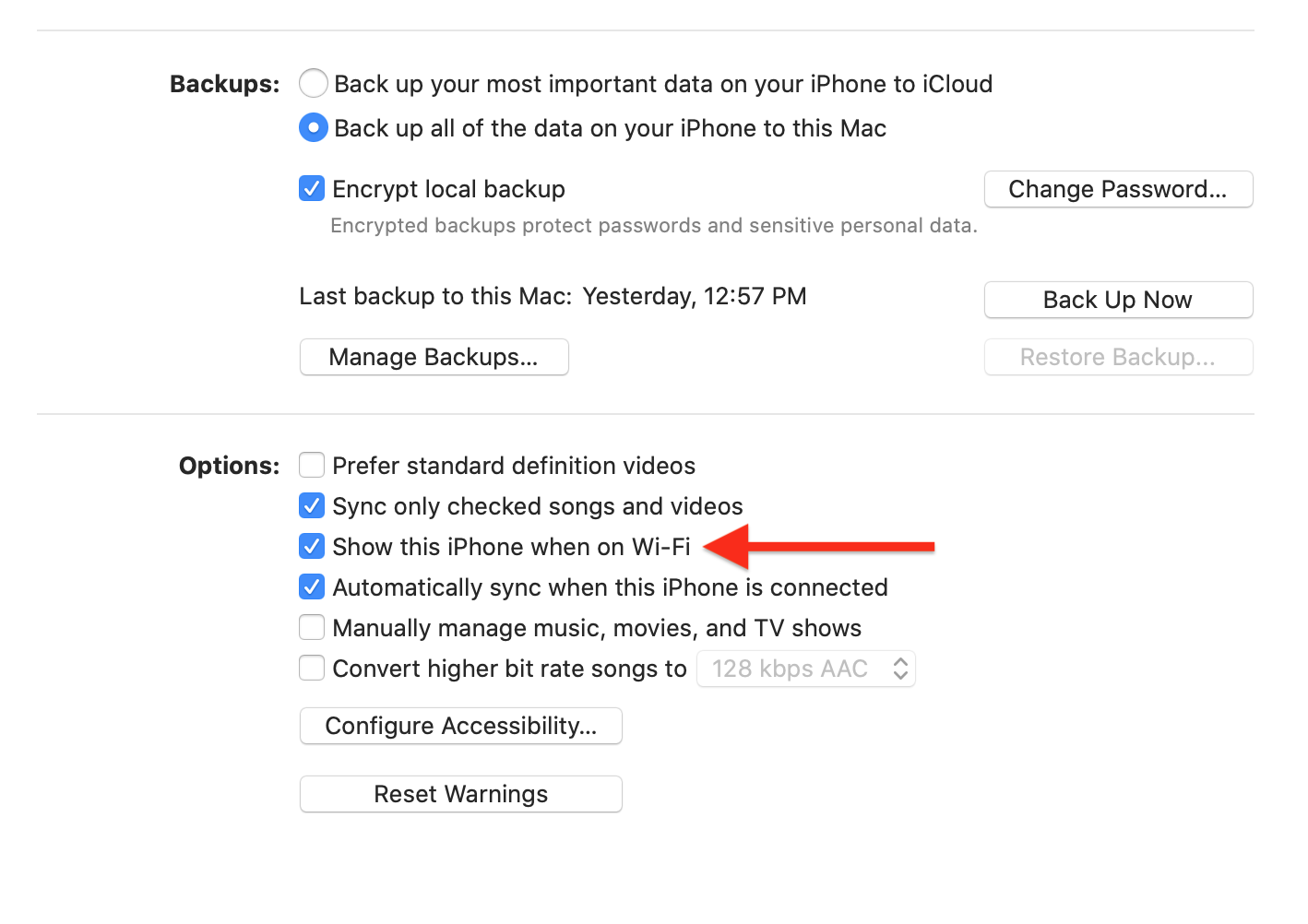
Task: Click the last backup time 'Yesterday, 12:57 PM'
Action: [694, 296]
